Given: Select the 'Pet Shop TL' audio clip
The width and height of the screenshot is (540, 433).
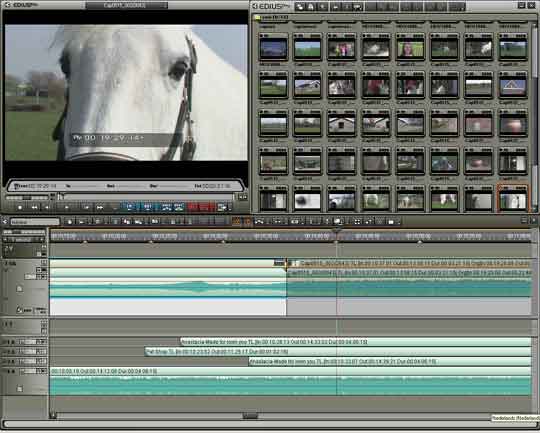Looking at the screenshot, I should 338,352.
